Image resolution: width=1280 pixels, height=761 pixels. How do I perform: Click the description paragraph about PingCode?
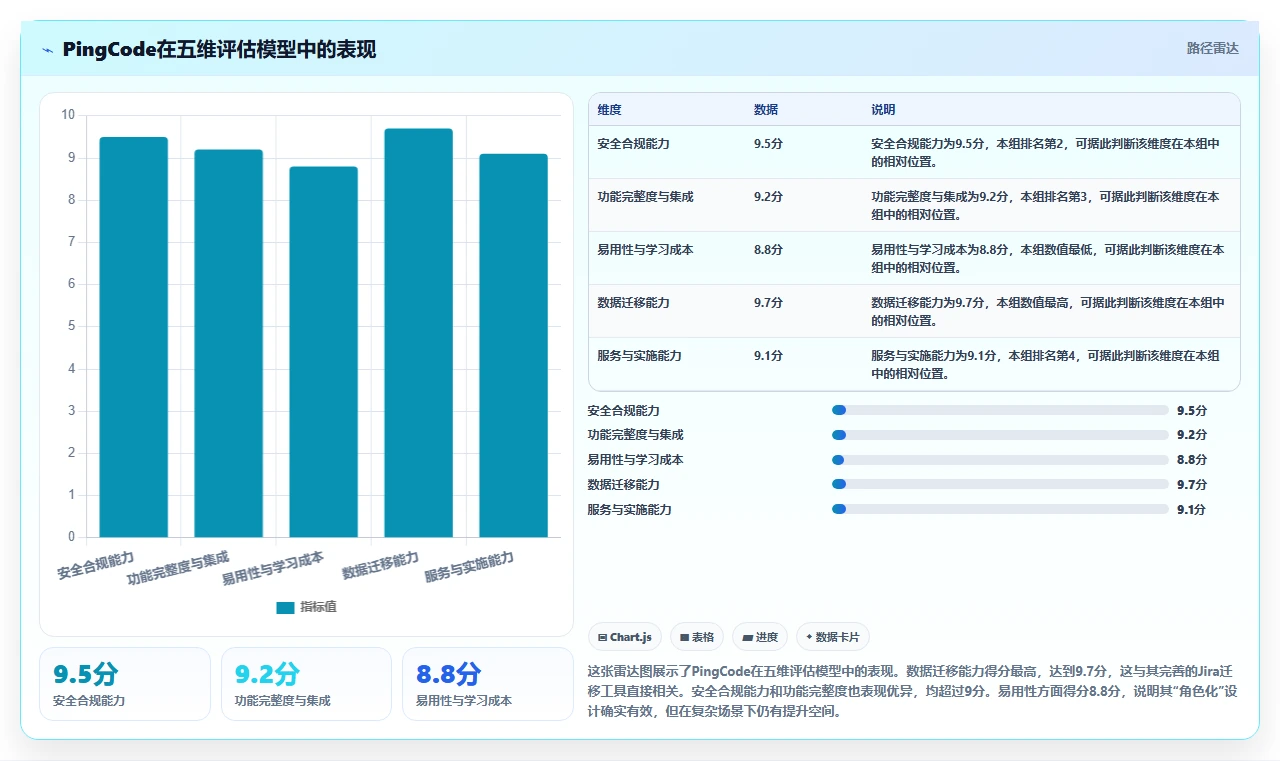pyautogui.click(x=914, y=691)
